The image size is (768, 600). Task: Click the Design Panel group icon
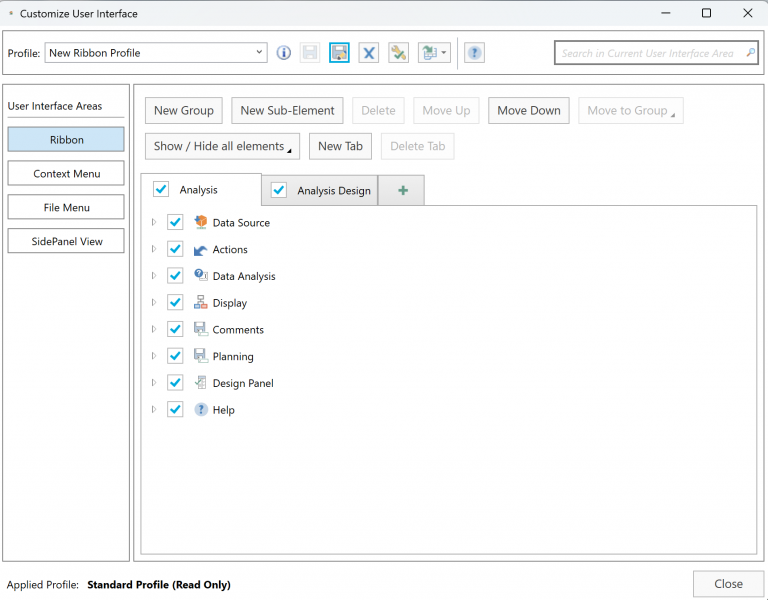pyautogui.click(x=201, y=383)
